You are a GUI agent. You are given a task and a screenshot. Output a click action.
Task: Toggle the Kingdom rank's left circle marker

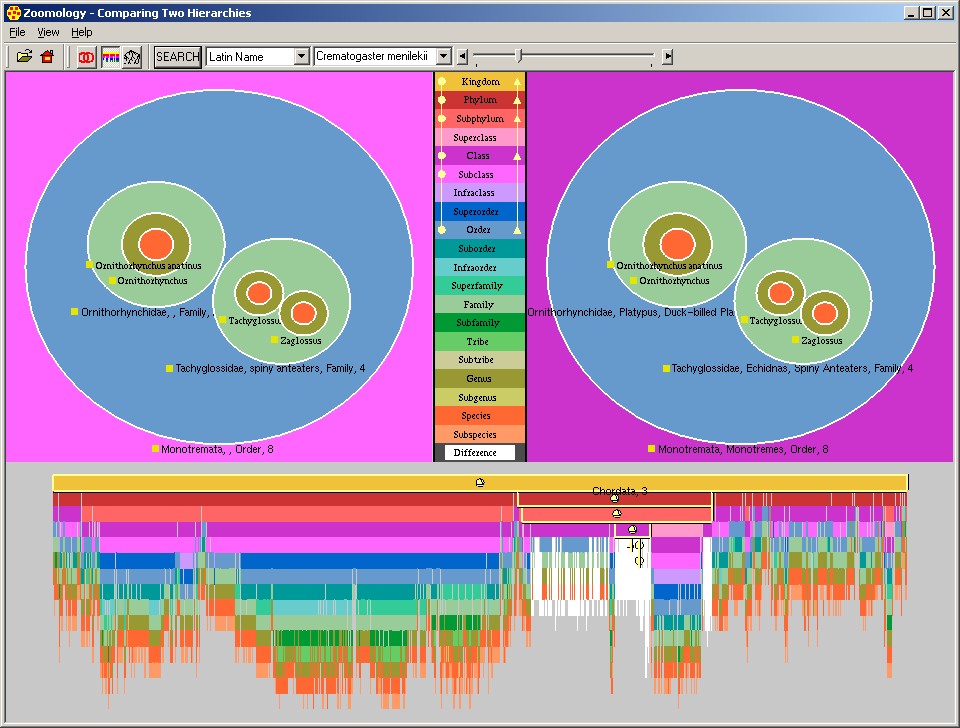point(442,82)
